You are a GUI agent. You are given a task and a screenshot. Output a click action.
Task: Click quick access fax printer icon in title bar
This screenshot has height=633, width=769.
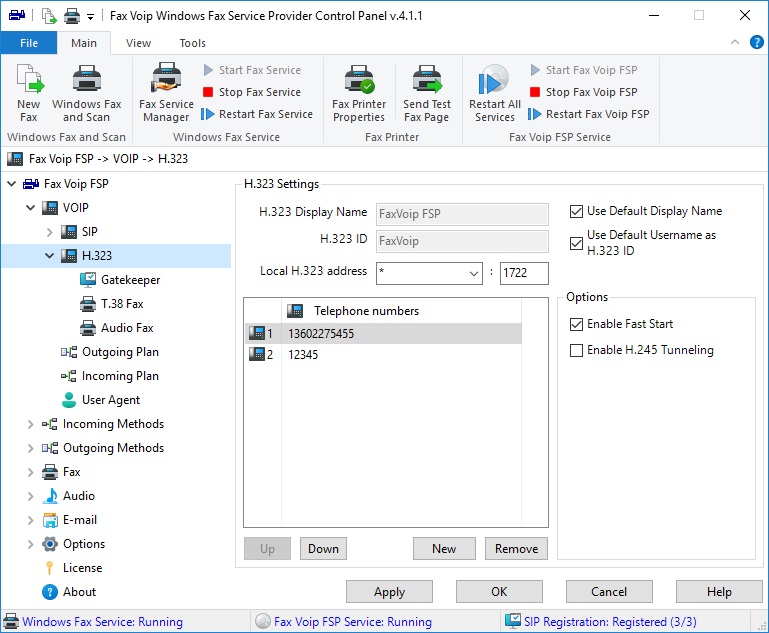17,16
